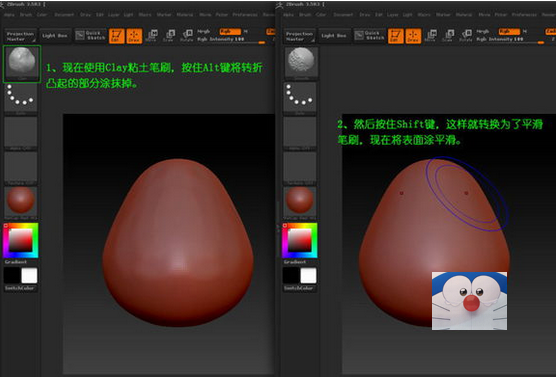
Task: Open the Draw menu in right window
Action: [364, 15]
